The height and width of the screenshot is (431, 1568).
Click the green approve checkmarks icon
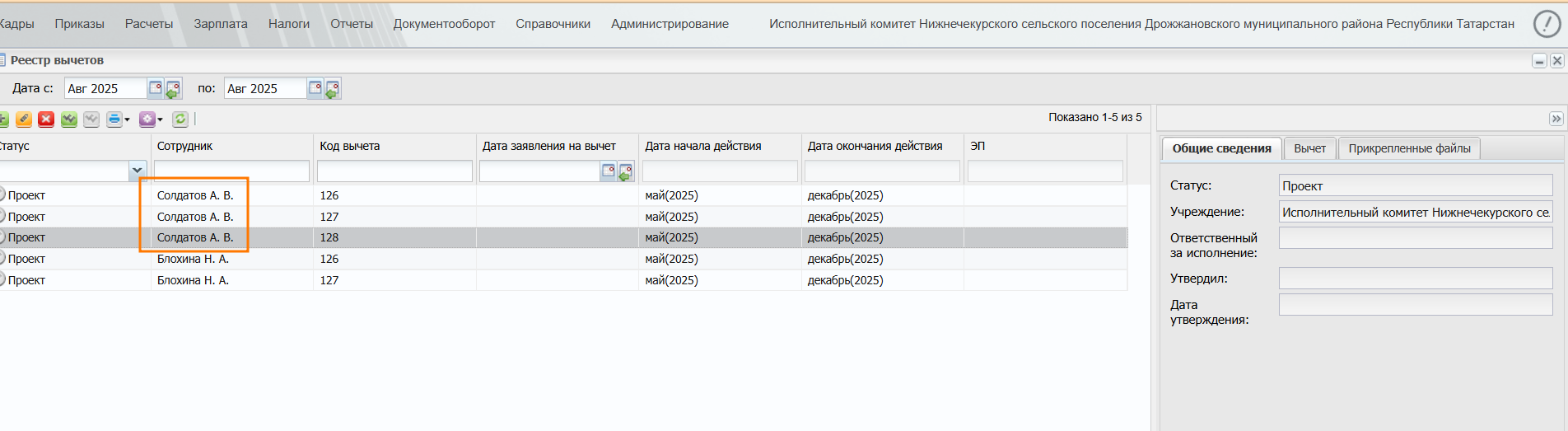(69, 119)
